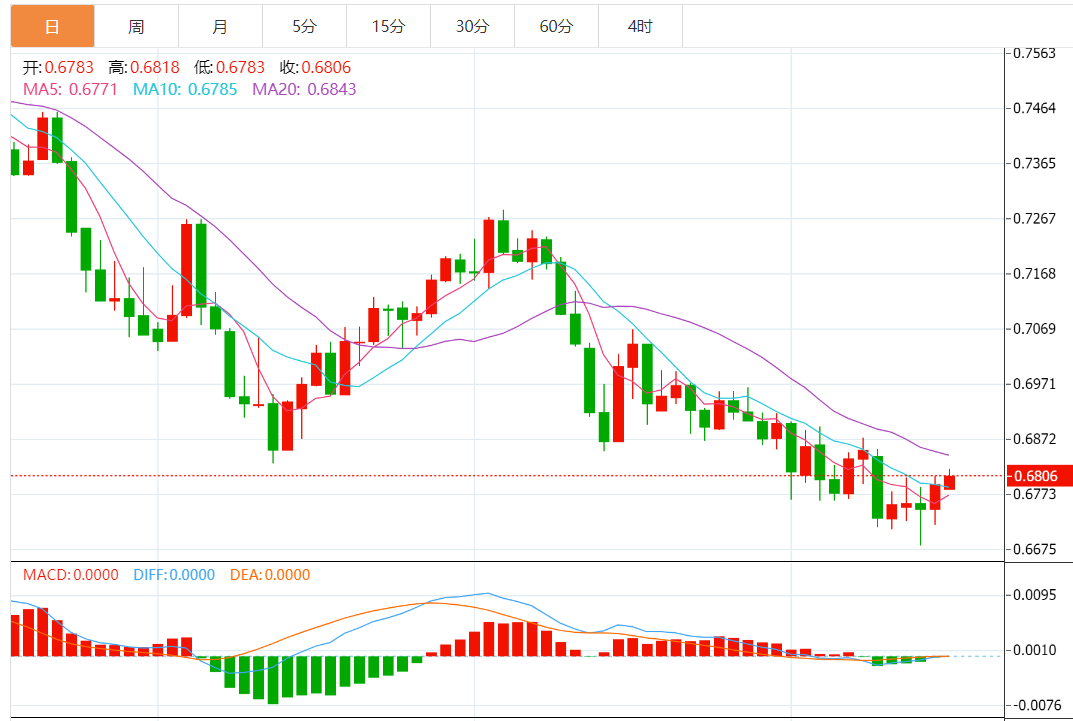Image resolution: width=1073 pixels, height=721 pixels.
Task: Click the MA5: 0.6771 indicator label
Action: pos(70,89)
